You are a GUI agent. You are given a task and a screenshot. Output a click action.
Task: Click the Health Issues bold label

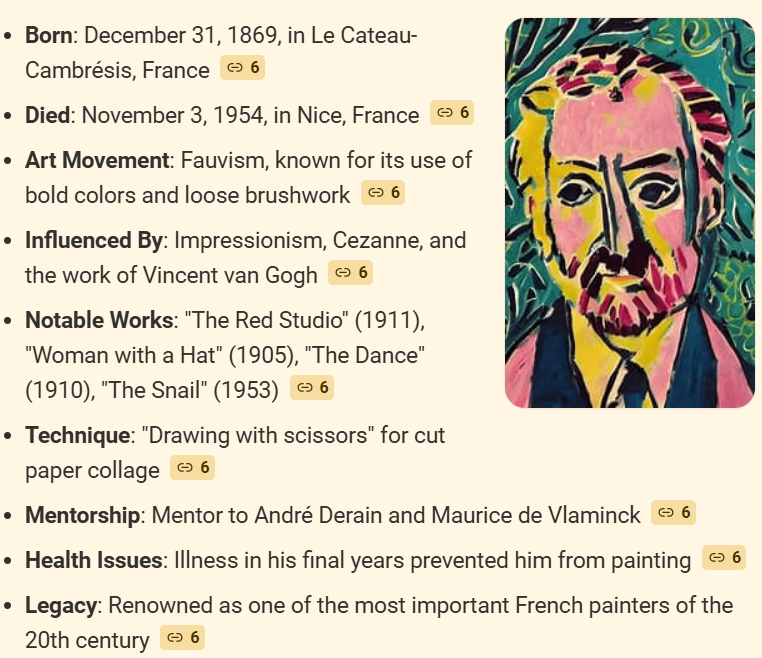(93, 561)
